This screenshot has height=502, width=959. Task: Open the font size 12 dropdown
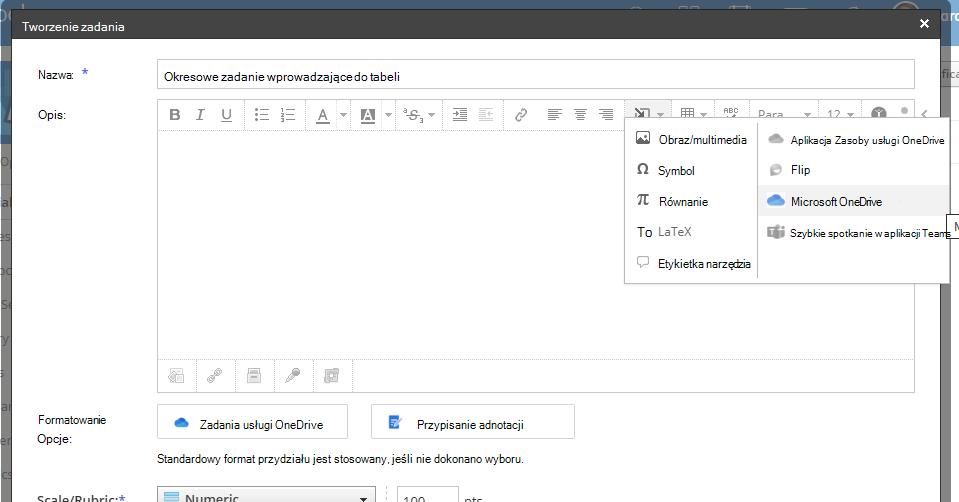(840, 114)
